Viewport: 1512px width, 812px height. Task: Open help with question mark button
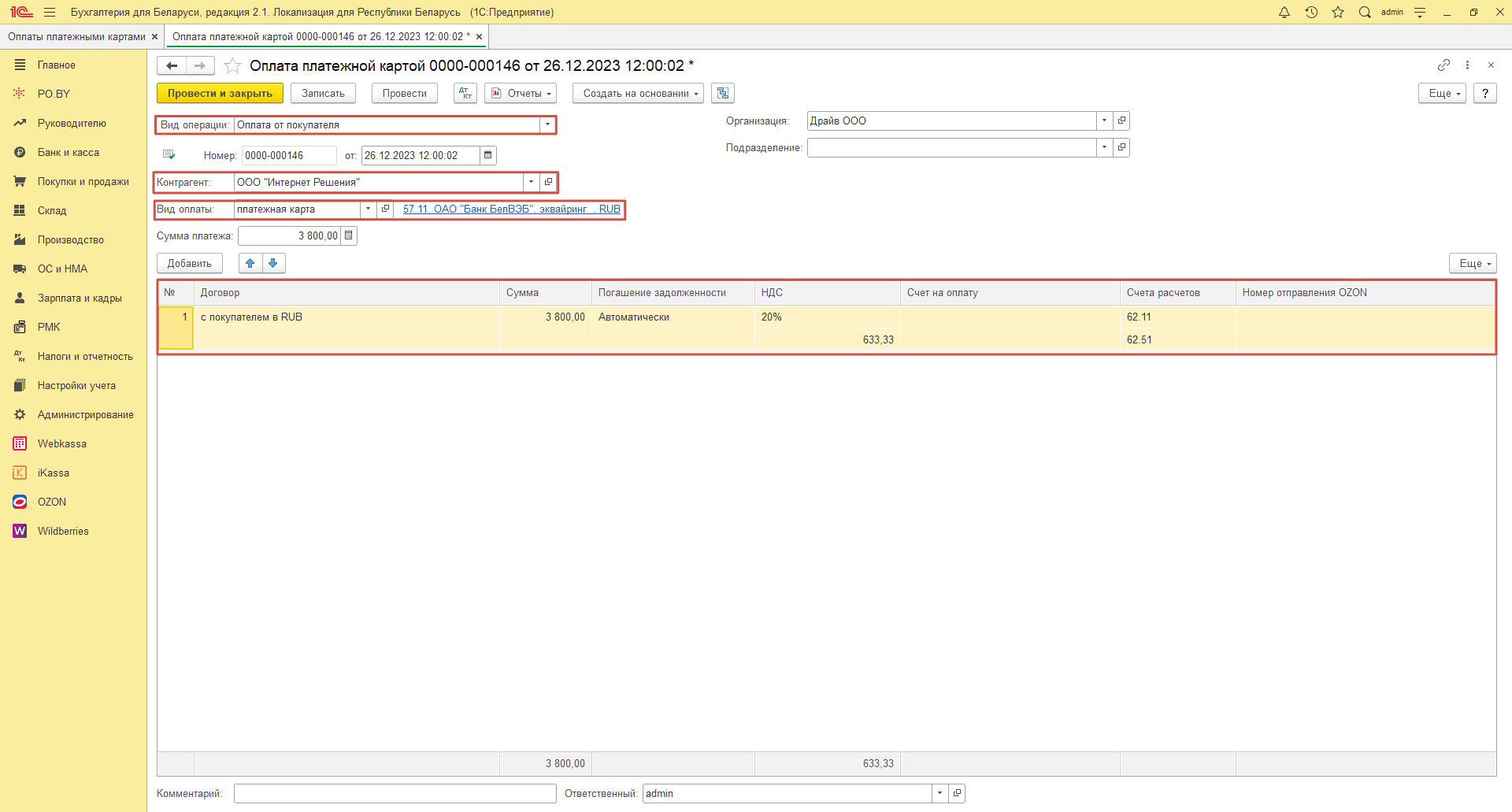click(x=1485, y=93)
